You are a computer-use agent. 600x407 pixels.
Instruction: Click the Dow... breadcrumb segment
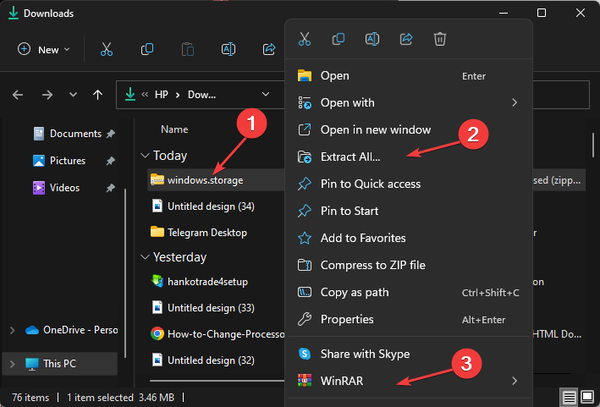202,94
